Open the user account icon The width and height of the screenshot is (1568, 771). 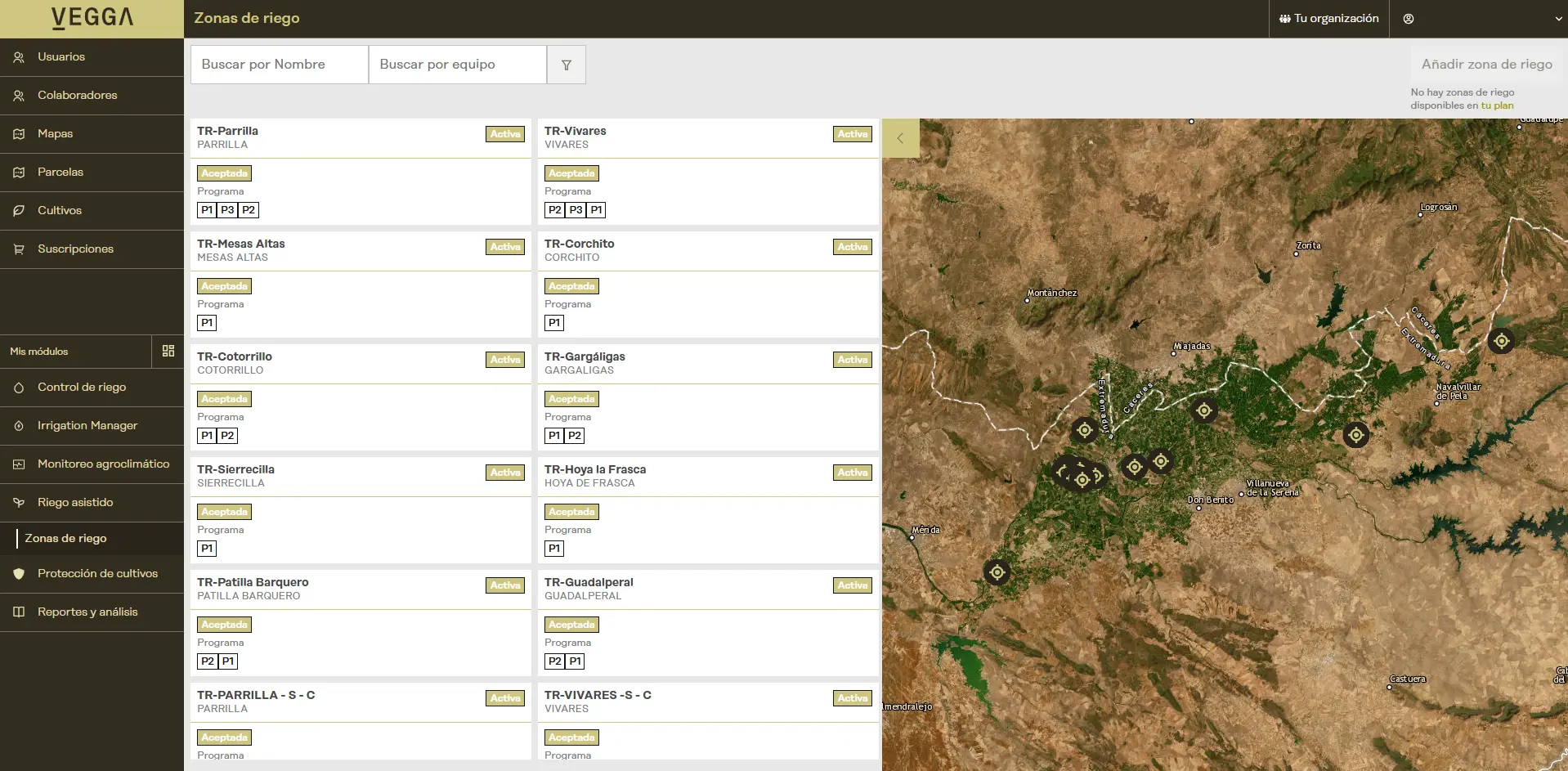tap(1409, 19)
